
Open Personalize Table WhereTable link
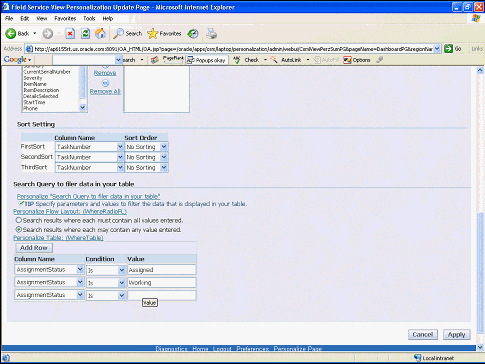click(58, 238)
